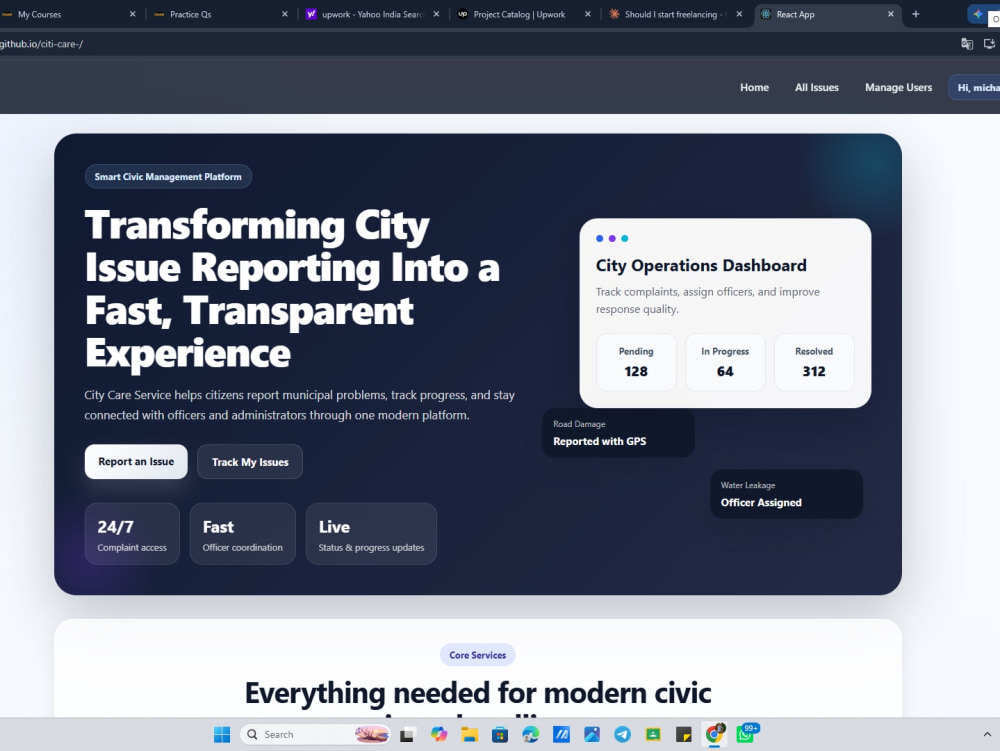
Task: Open the Windows Start menu
Action: click(222, 734)
